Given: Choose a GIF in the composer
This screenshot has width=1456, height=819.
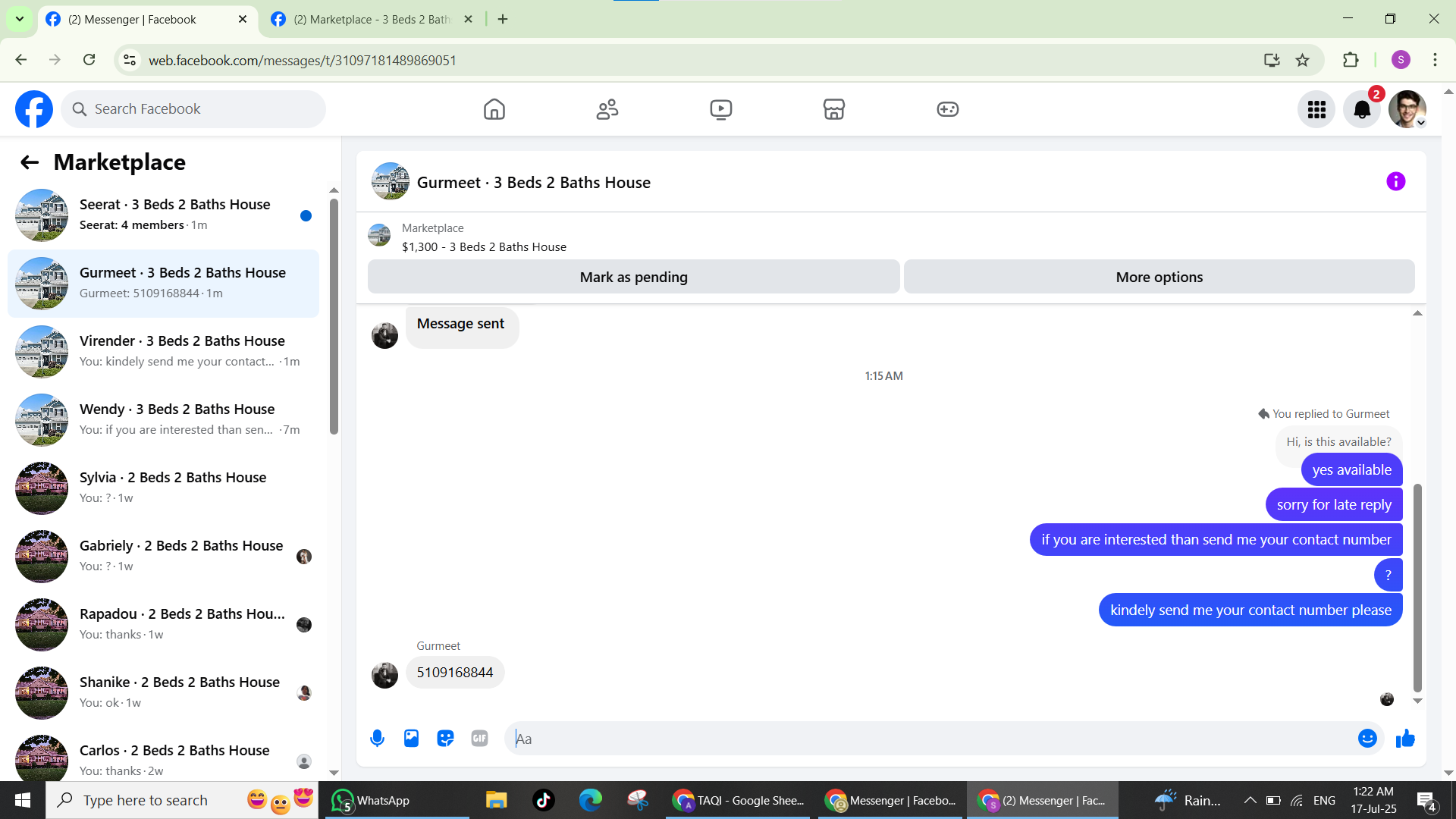Looking at the screenshot, I should [x=479, y=739].
